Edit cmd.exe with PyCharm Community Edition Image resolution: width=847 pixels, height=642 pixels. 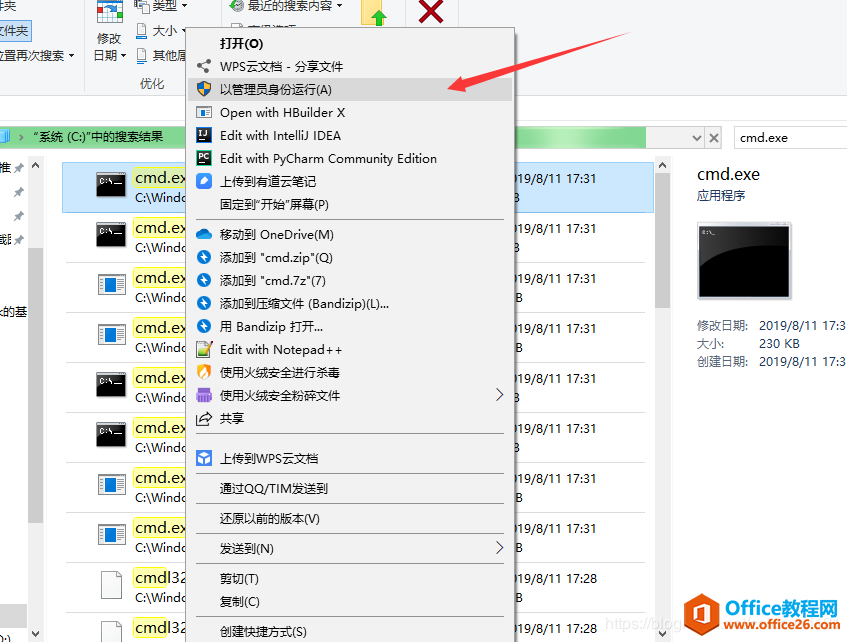pos(320,158)
